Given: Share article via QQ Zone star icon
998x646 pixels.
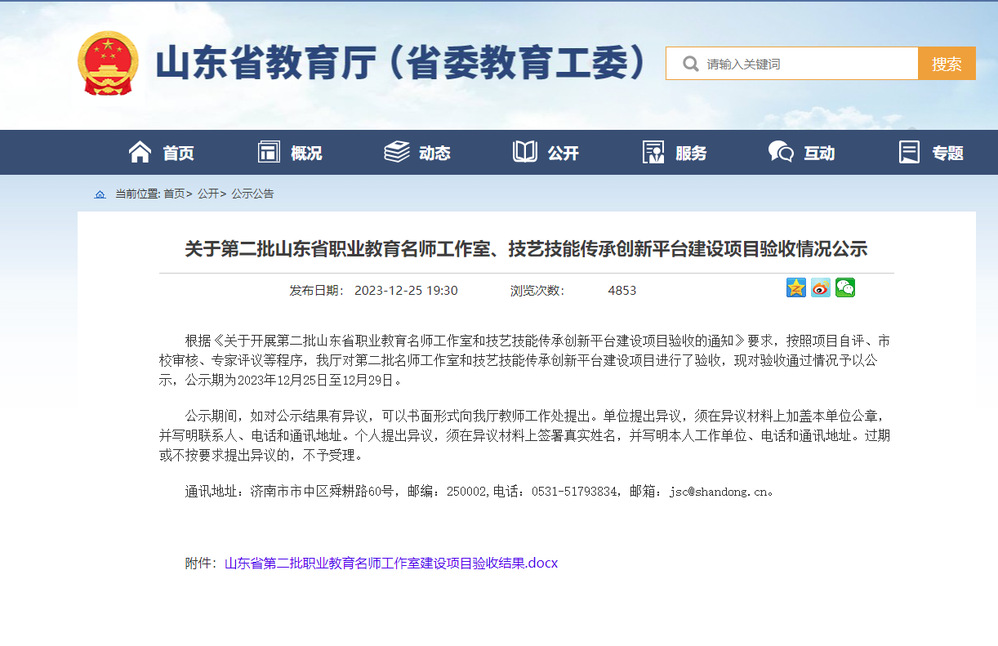Looking at the screenshot, I should [x=796, y=288].
